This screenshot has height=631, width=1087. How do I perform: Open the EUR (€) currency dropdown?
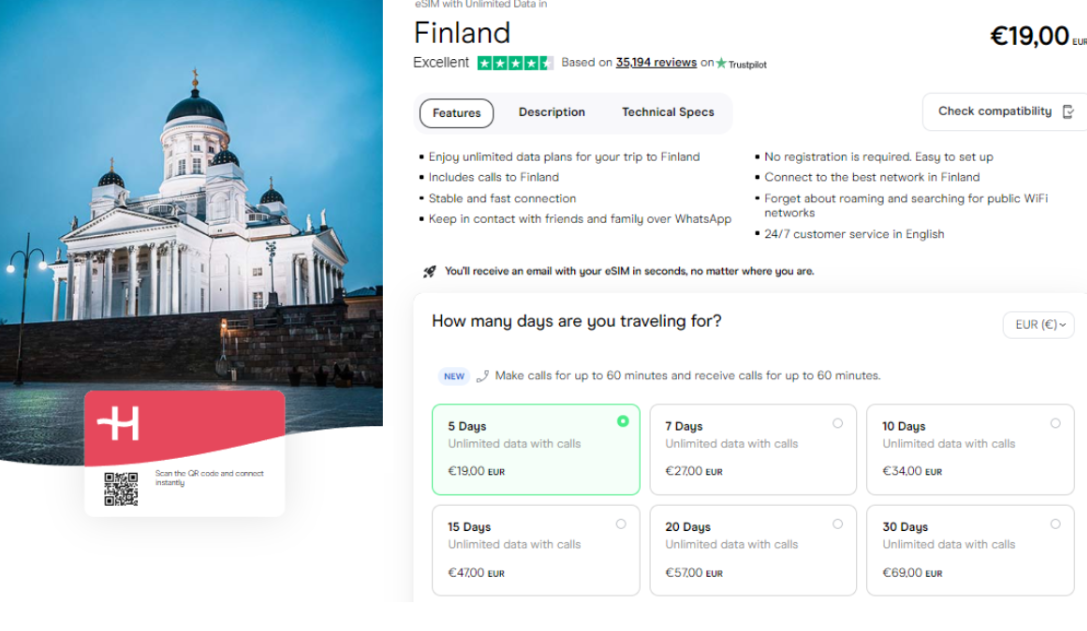pyautogui.click(x=1038, y=325)
